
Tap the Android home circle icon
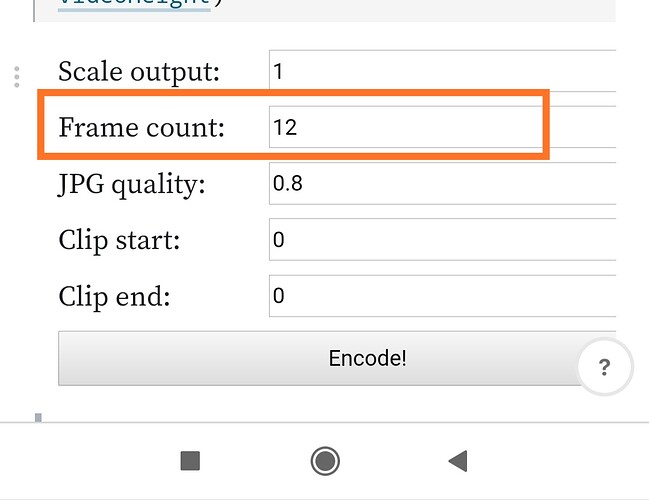click(x=325, y=461)
